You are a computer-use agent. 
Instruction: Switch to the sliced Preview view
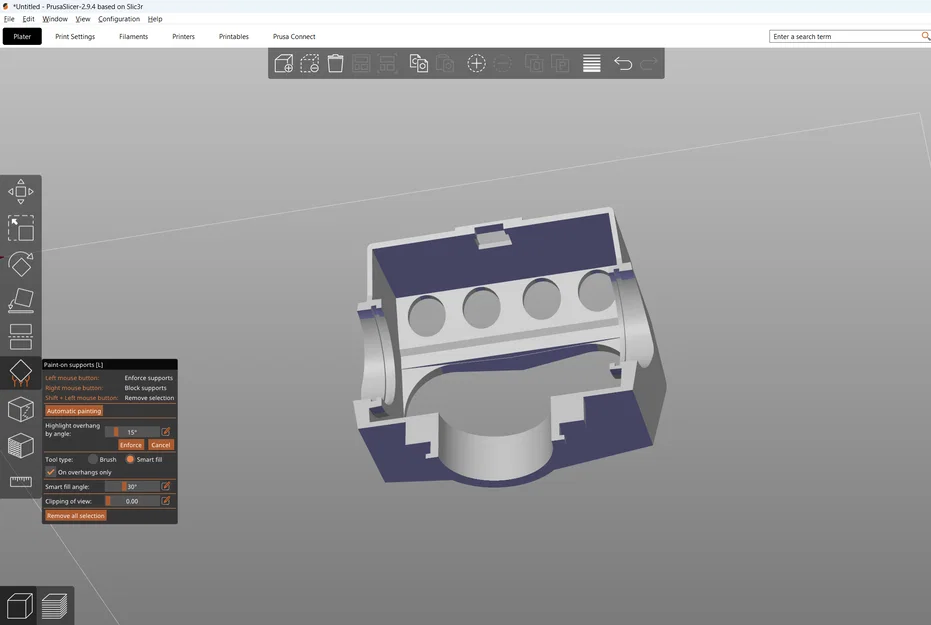pyautogui.click(x=55, y=606)
